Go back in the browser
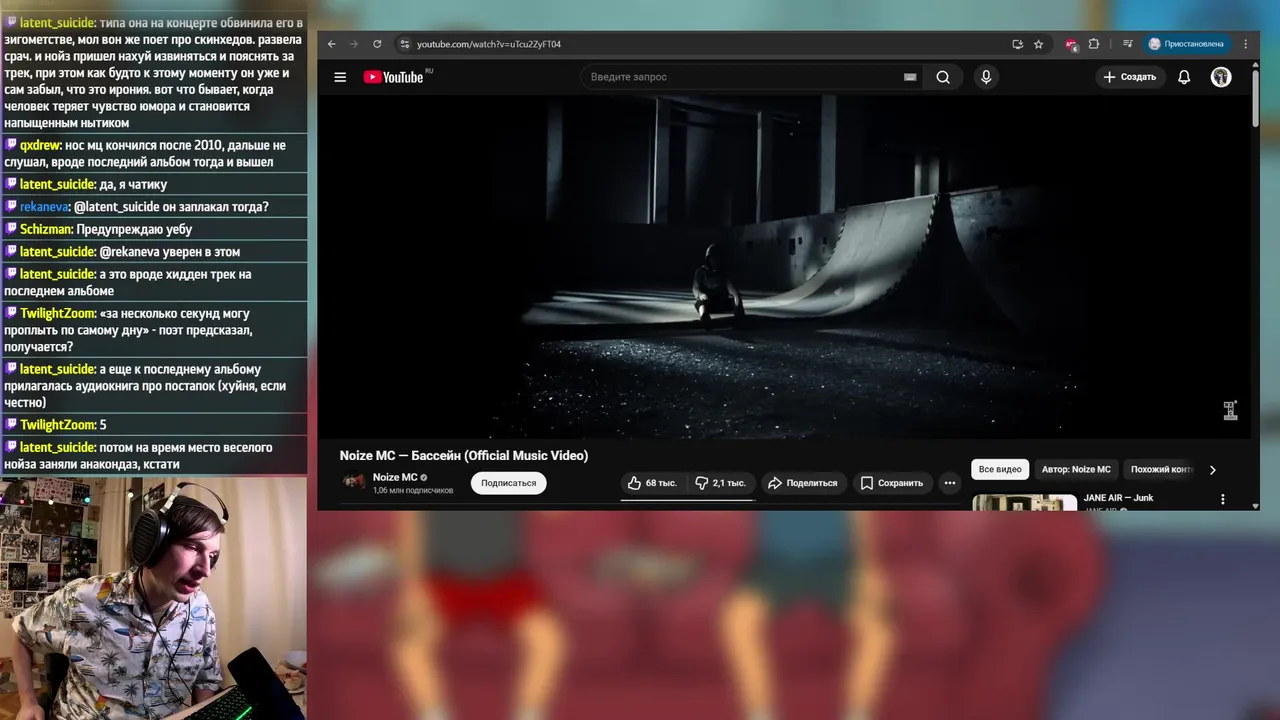 pyautogui.click(x=332, y=44)
